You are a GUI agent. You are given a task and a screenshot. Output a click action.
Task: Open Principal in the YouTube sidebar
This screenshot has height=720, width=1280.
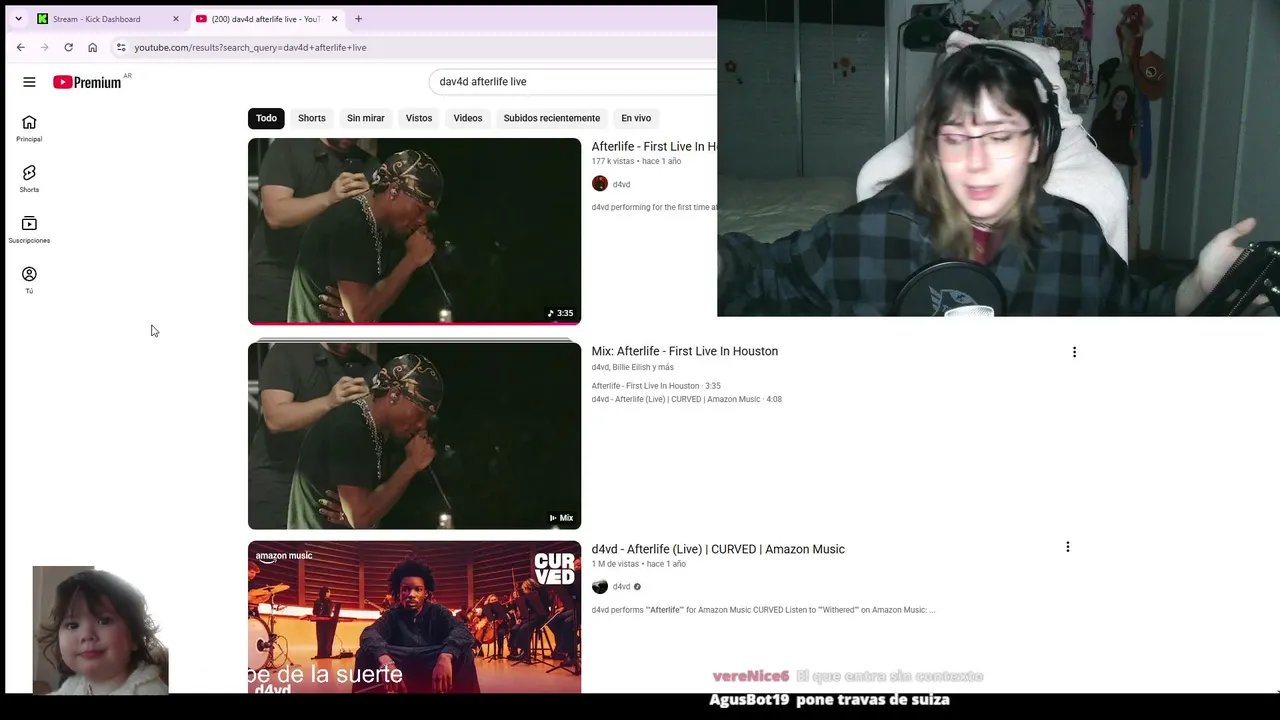click(29, 128)
